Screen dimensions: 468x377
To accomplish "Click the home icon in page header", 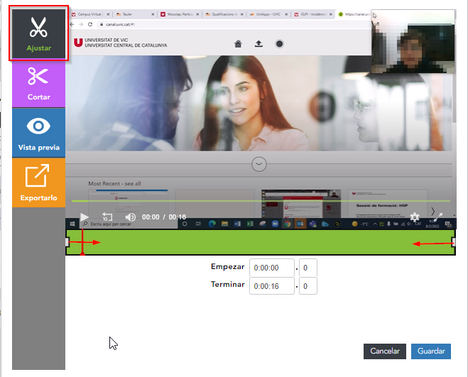I will coord(238,44).
